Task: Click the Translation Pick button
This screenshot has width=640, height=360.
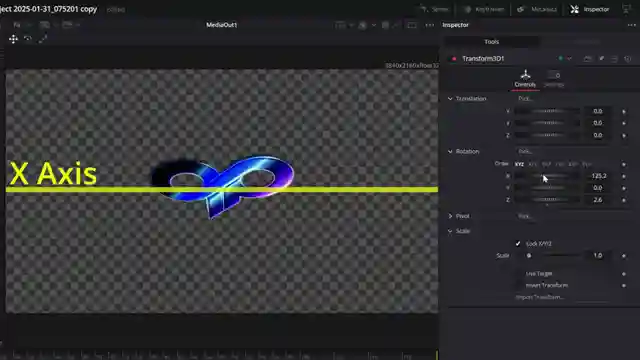Action: (525, 99)
